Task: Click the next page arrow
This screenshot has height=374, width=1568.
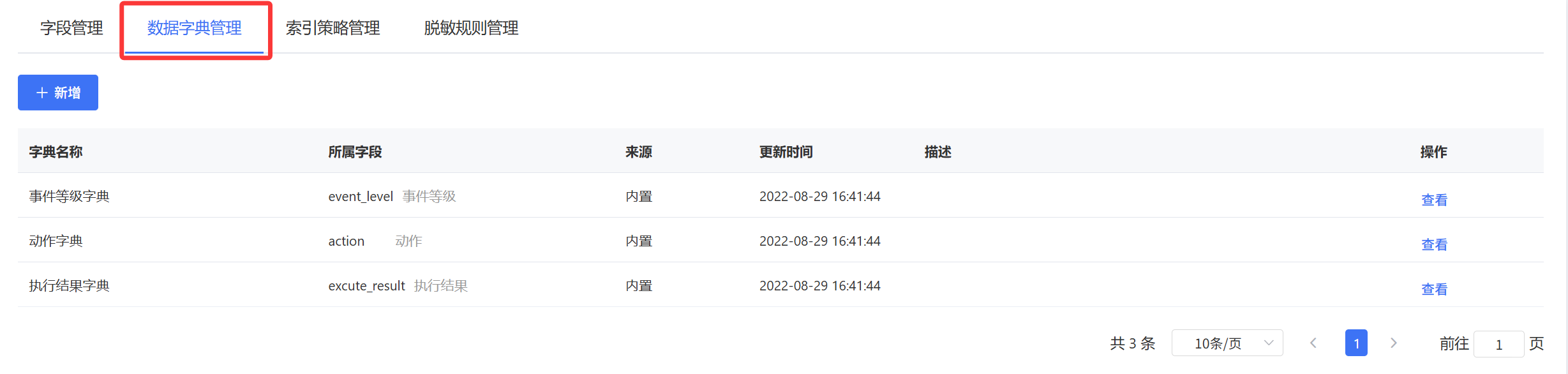Action: 1394,343
